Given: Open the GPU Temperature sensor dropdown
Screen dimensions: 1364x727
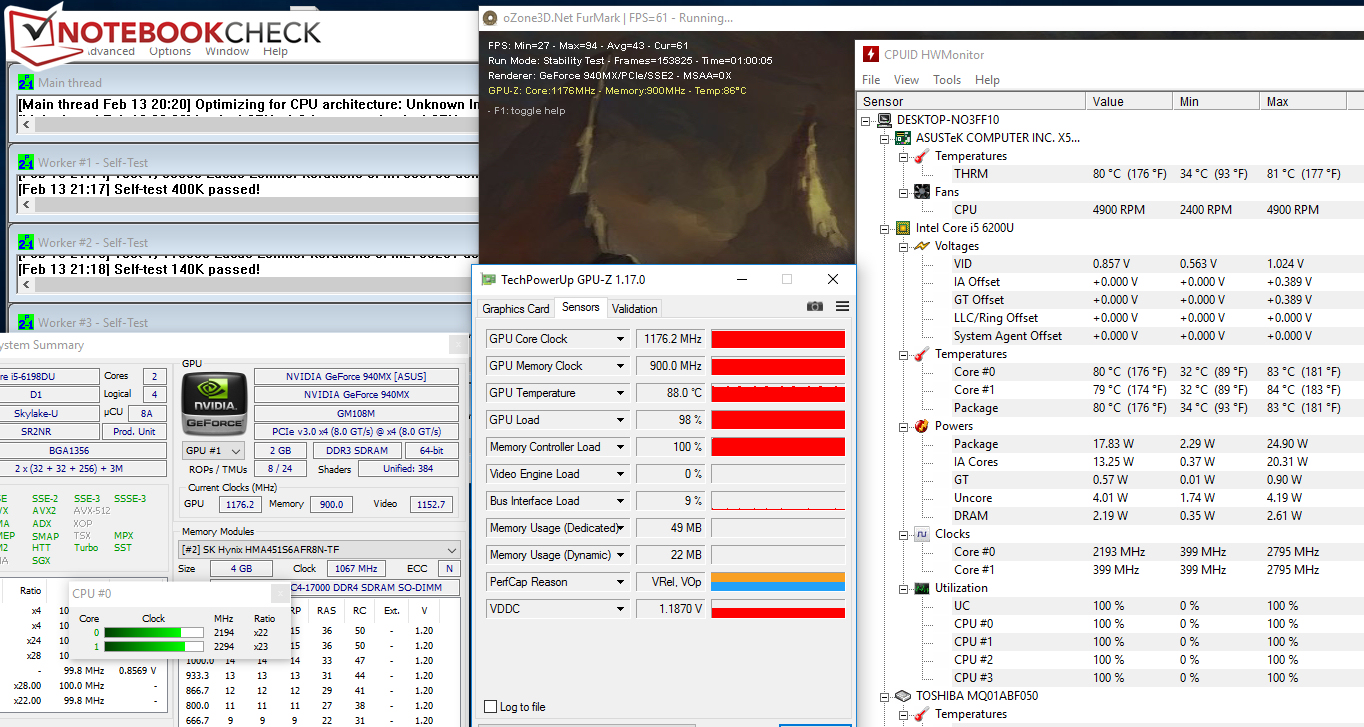Looking at the screenshot, I should tap(621, 393).
